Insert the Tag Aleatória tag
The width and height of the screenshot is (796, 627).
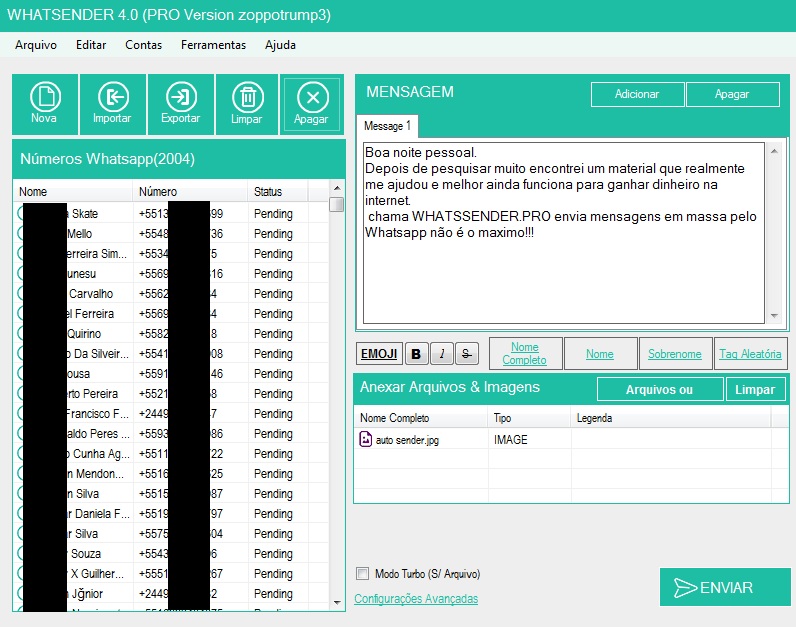(752, 354)
